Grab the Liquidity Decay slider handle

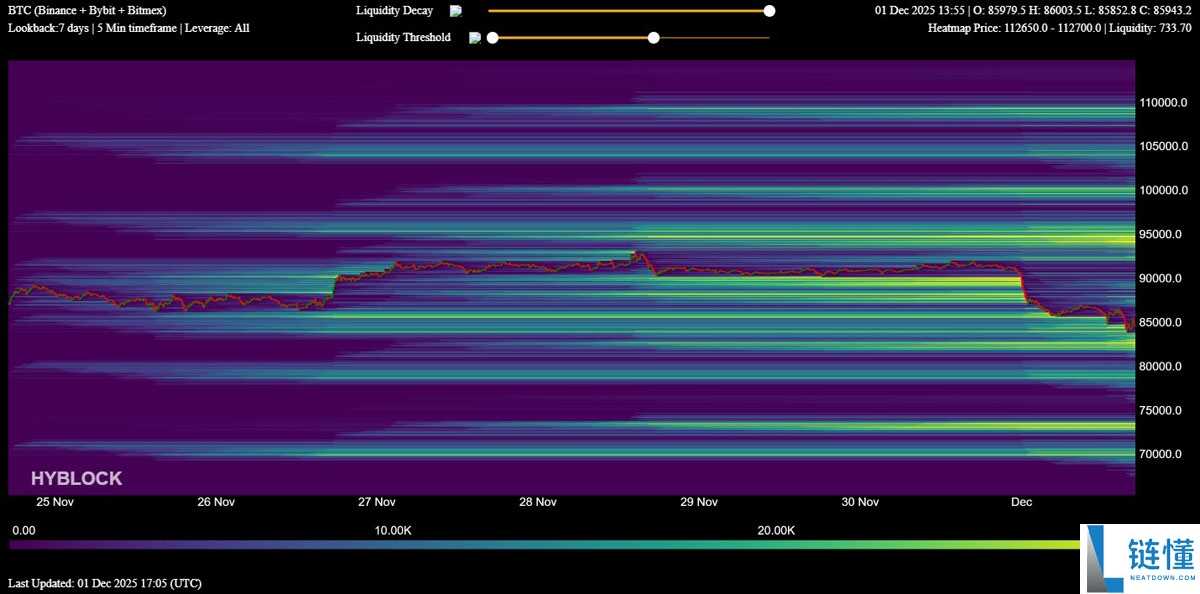769,11
